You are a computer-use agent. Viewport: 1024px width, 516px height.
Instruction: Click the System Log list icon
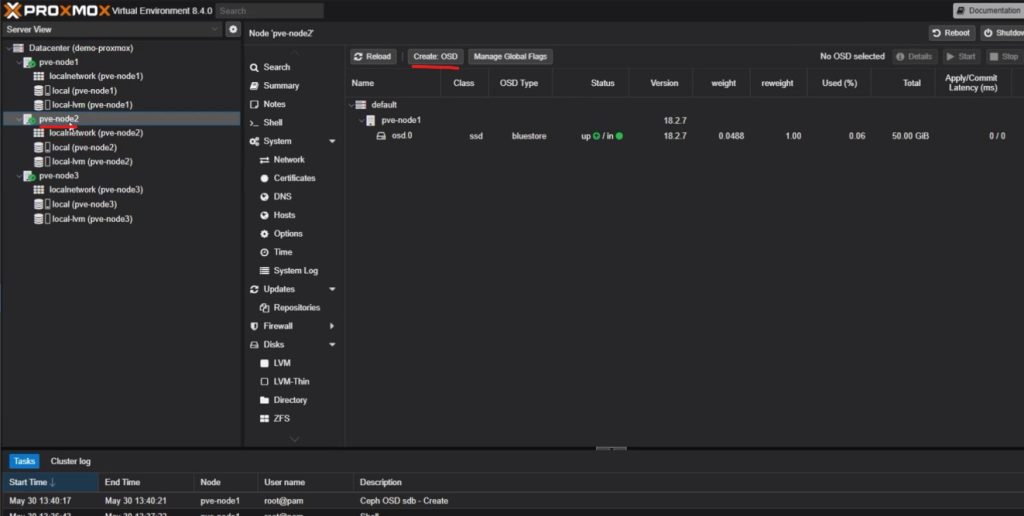(x=264, y=271)
